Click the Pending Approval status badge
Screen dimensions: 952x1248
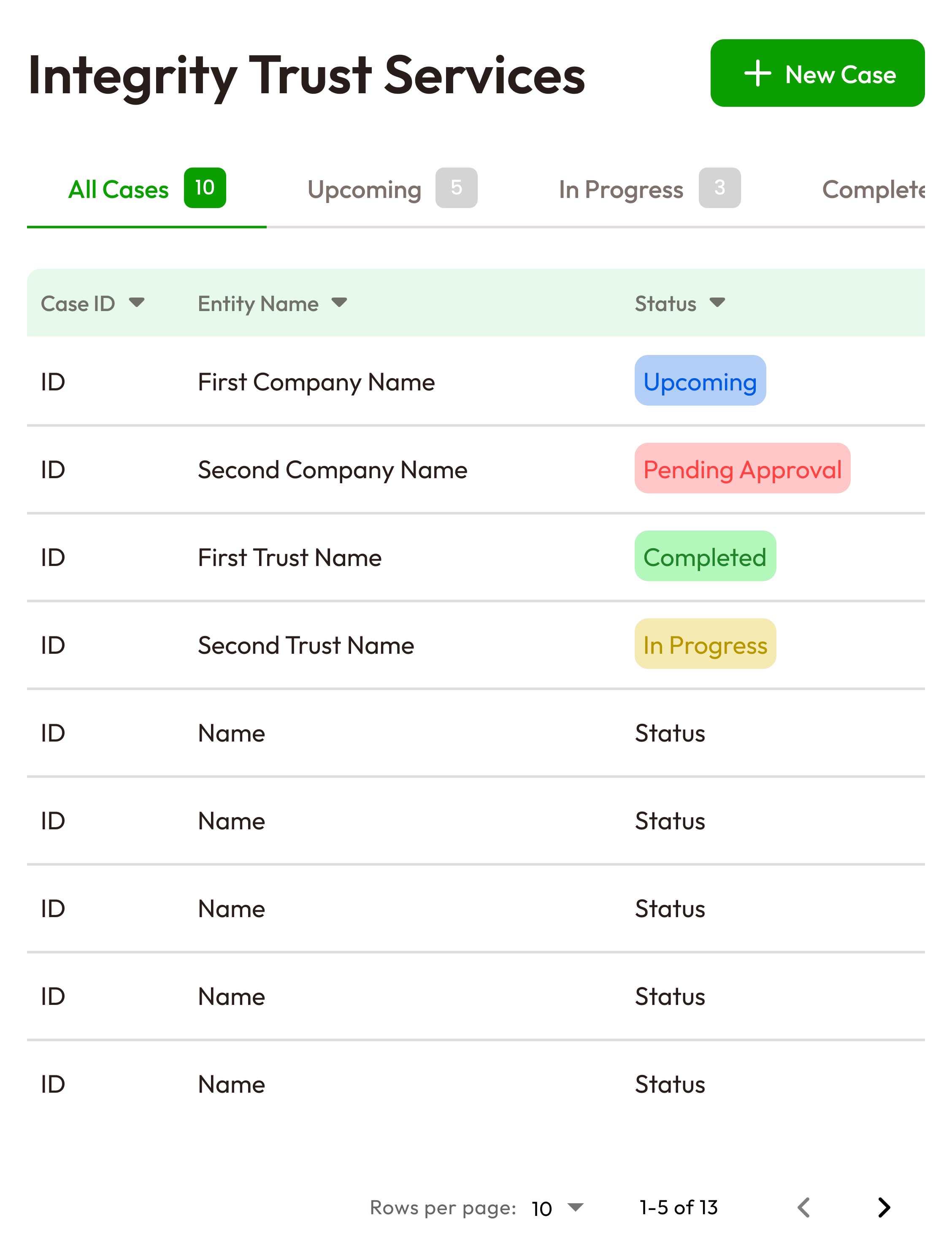pyautogui.click(x=742, y=469)
